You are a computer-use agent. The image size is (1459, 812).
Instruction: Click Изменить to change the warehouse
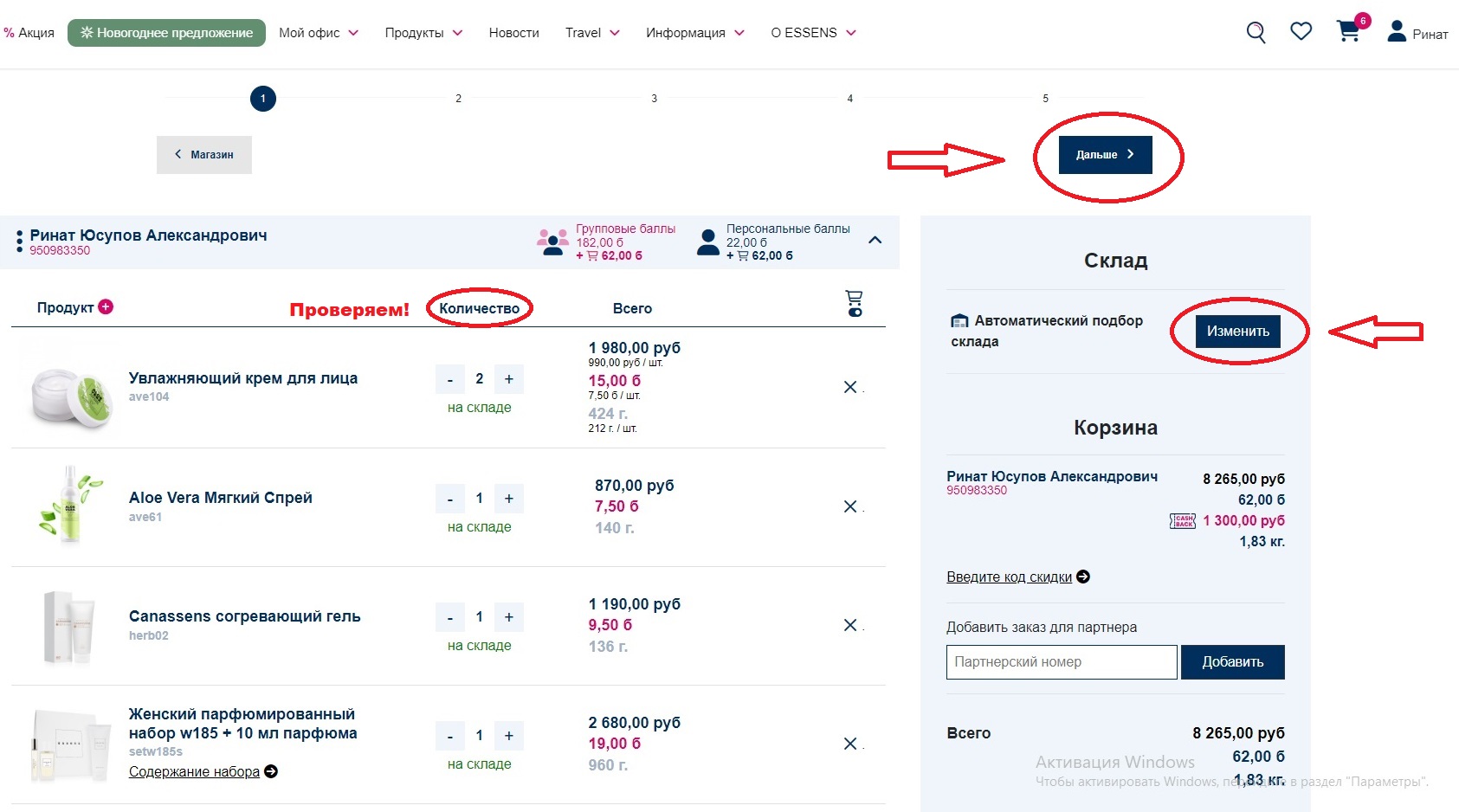(x=1237, y=331)
